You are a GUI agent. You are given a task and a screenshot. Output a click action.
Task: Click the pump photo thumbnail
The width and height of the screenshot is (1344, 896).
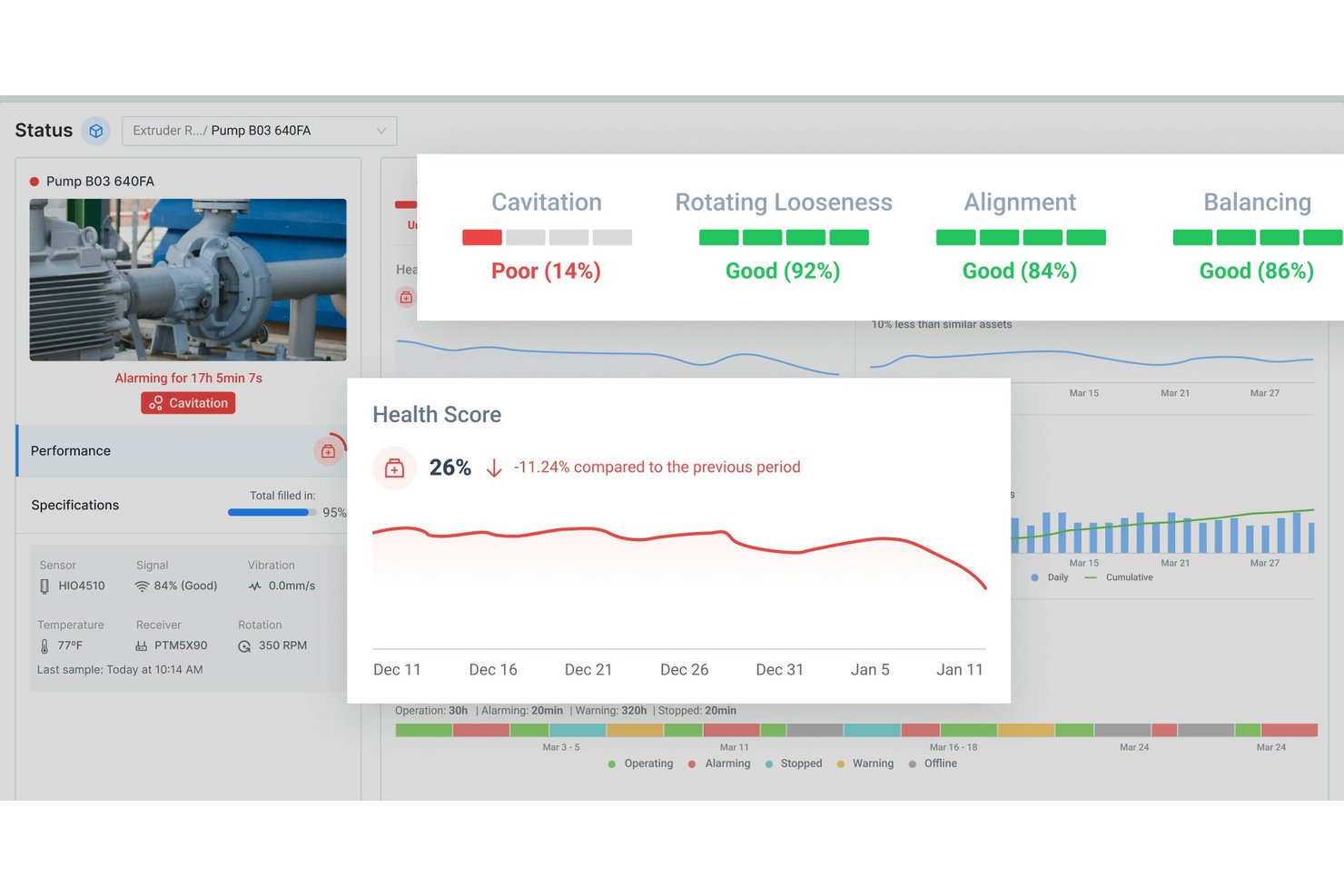(x=188, y=280)
